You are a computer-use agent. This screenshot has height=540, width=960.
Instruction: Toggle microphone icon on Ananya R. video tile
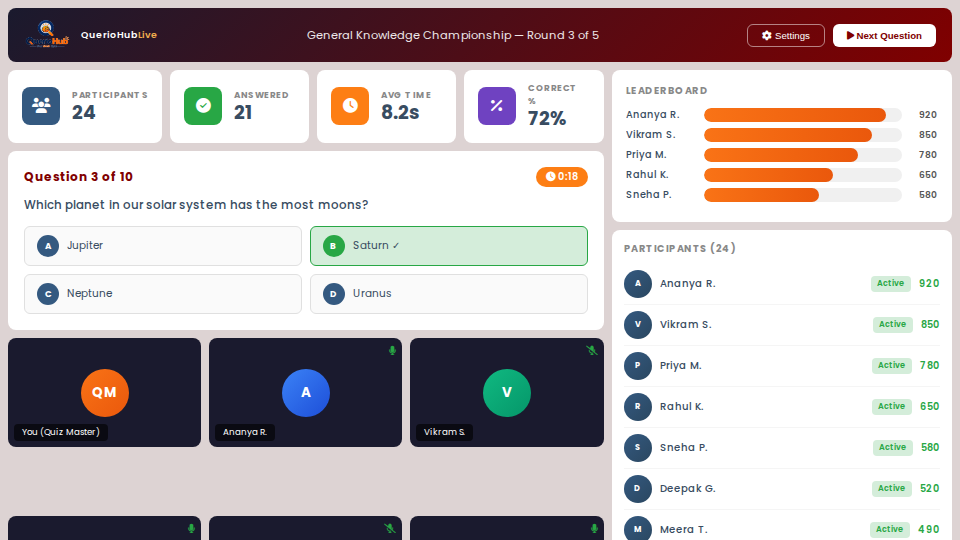pyautogui.click(x=392, y=351)
